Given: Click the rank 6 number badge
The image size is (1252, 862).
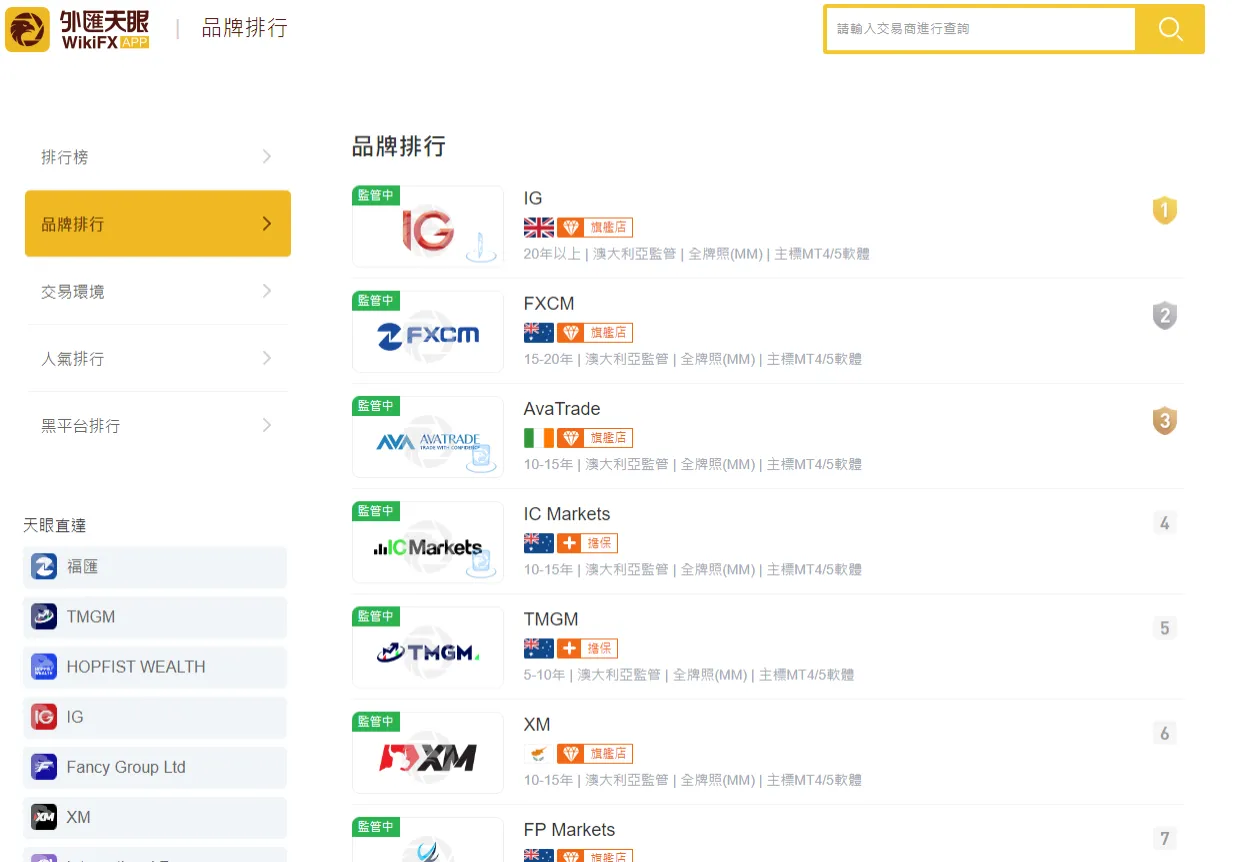Looking at the screenshot, I should coord(1164,733).
